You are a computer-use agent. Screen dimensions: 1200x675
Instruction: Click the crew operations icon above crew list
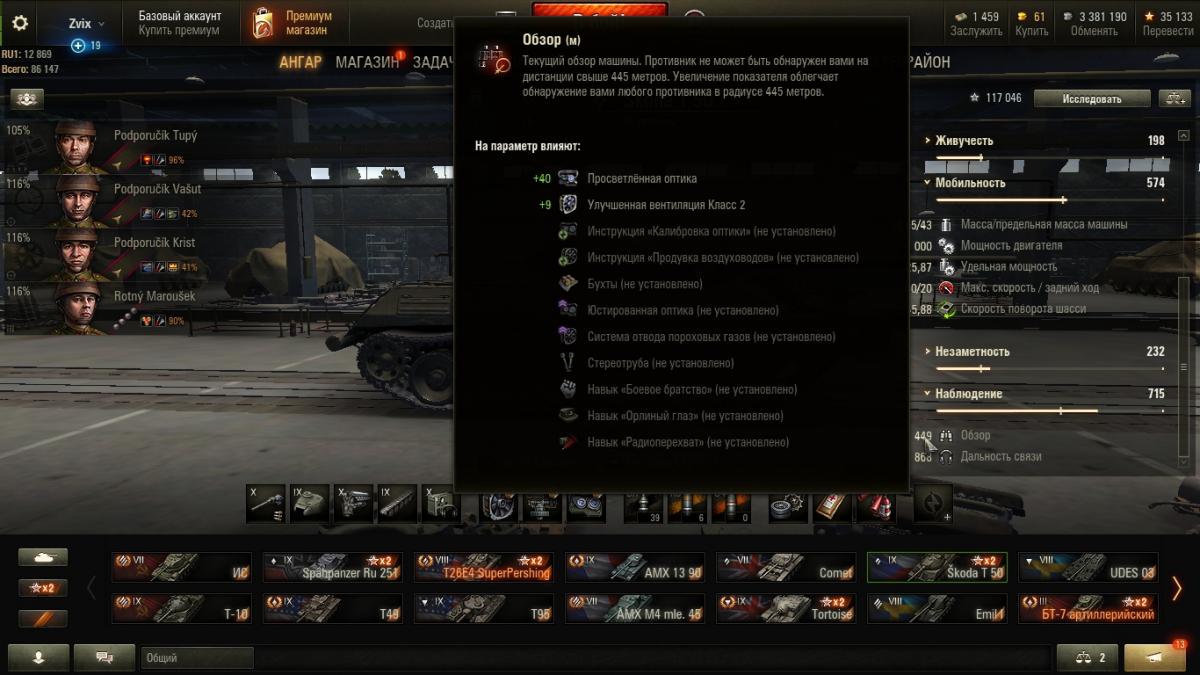pyautogui.click(x=27, y=98)
